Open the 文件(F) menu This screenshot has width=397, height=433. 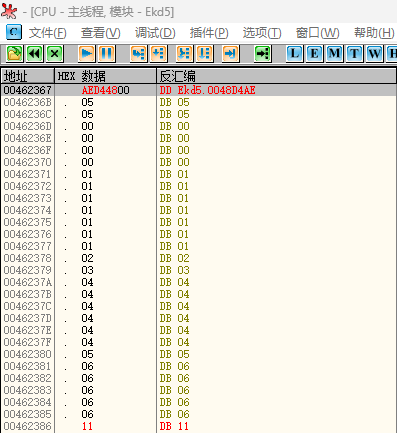pyautogui.click(x=47, y=33)
